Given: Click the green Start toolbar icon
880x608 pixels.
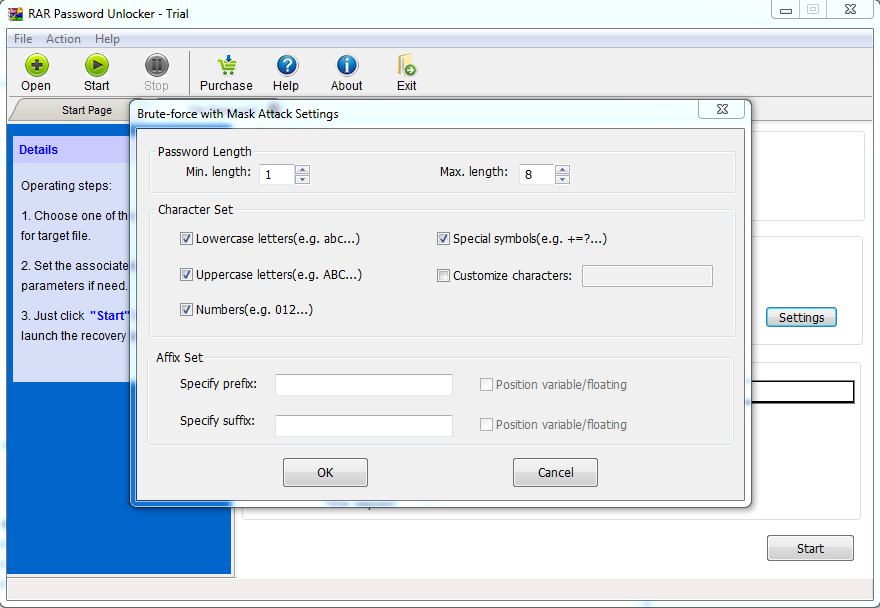Looking at the screenshot, I should tap(97, 66).
